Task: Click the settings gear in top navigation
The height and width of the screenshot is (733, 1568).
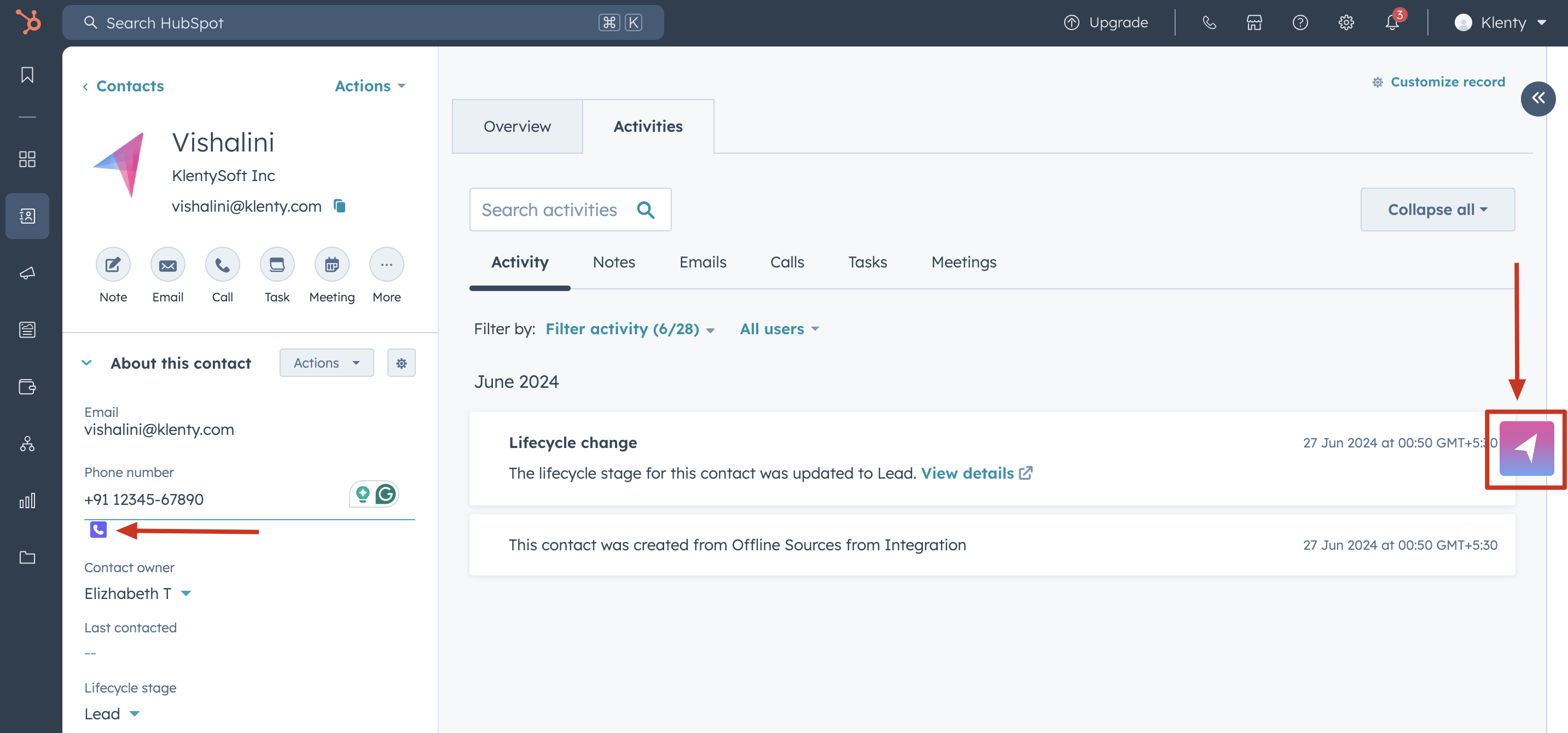Action: (1346, 22)
